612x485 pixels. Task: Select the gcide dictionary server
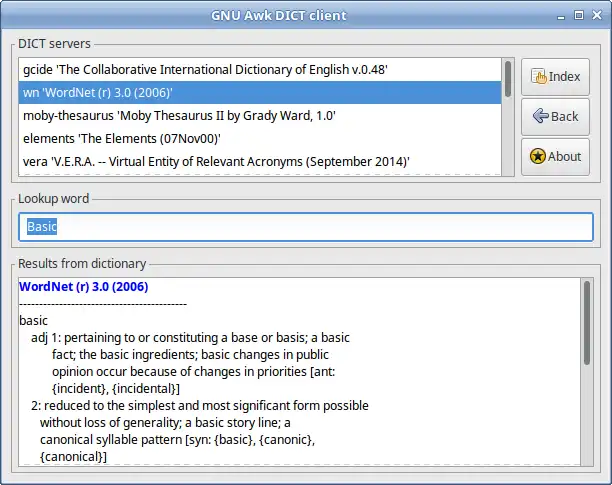pos(260,69)
